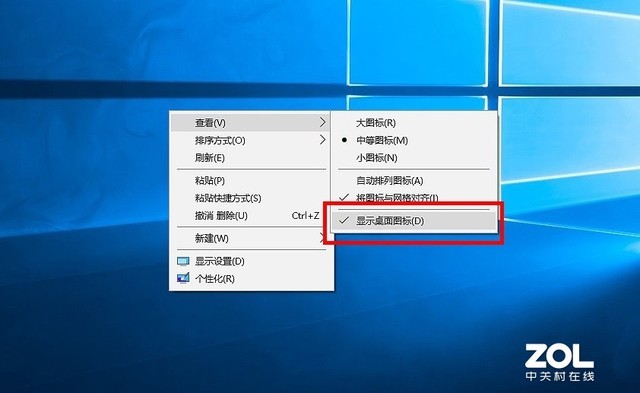Click the personalization icon beside 个性化
The height and width of the screenshot is (393, 640).
[183, 278]
